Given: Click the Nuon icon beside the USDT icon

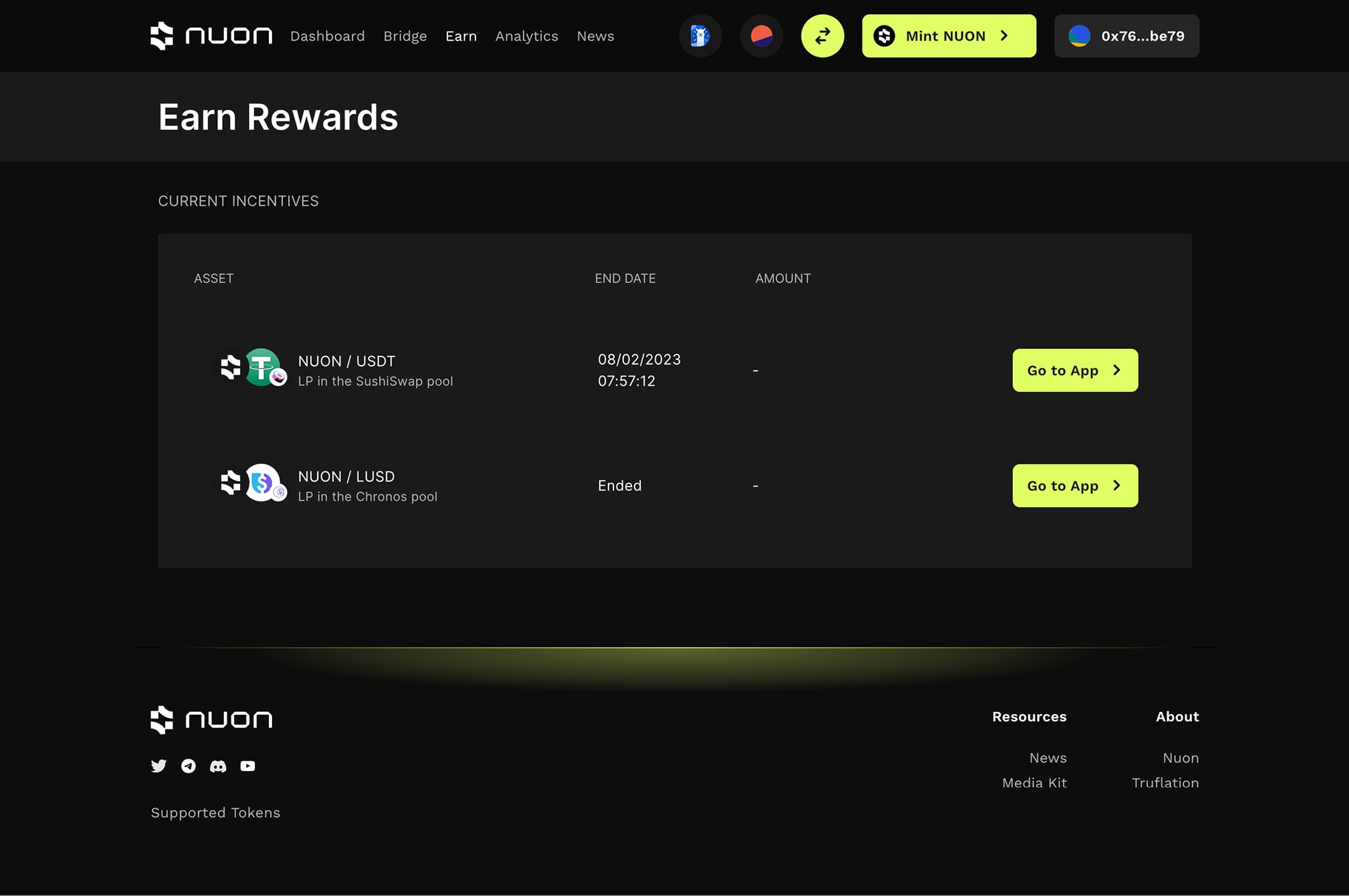Looking at the screenshot, I should (231, 367).
